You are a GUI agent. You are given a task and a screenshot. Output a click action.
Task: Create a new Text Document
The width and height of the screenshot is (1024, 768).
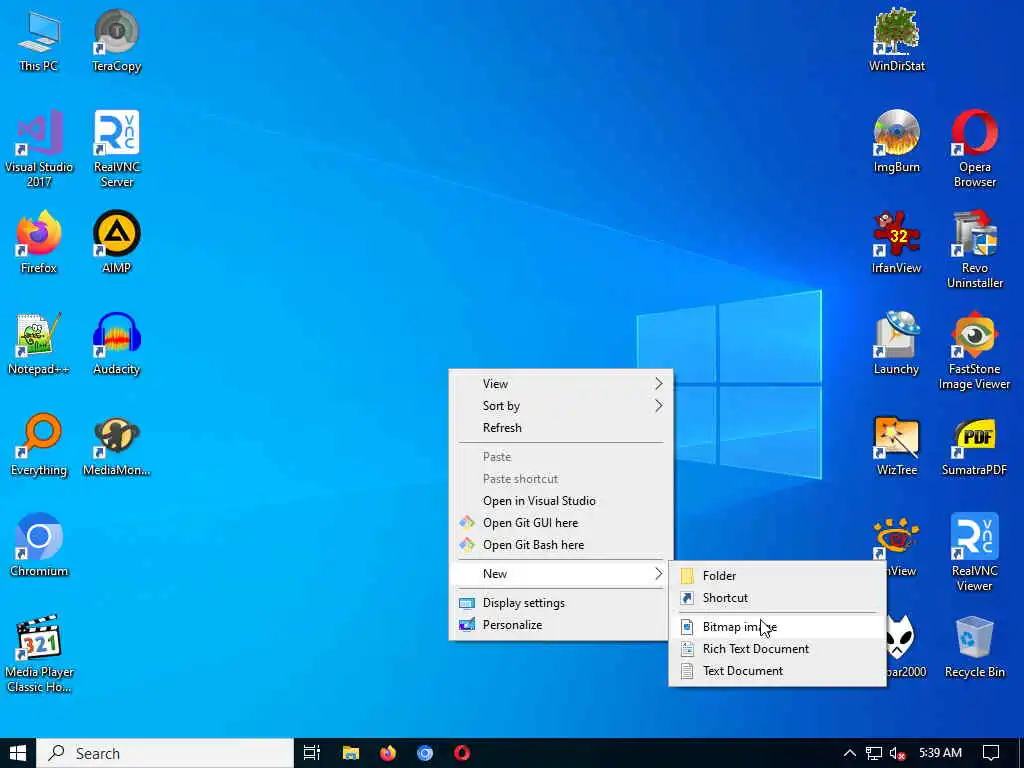tap(777, 671)
